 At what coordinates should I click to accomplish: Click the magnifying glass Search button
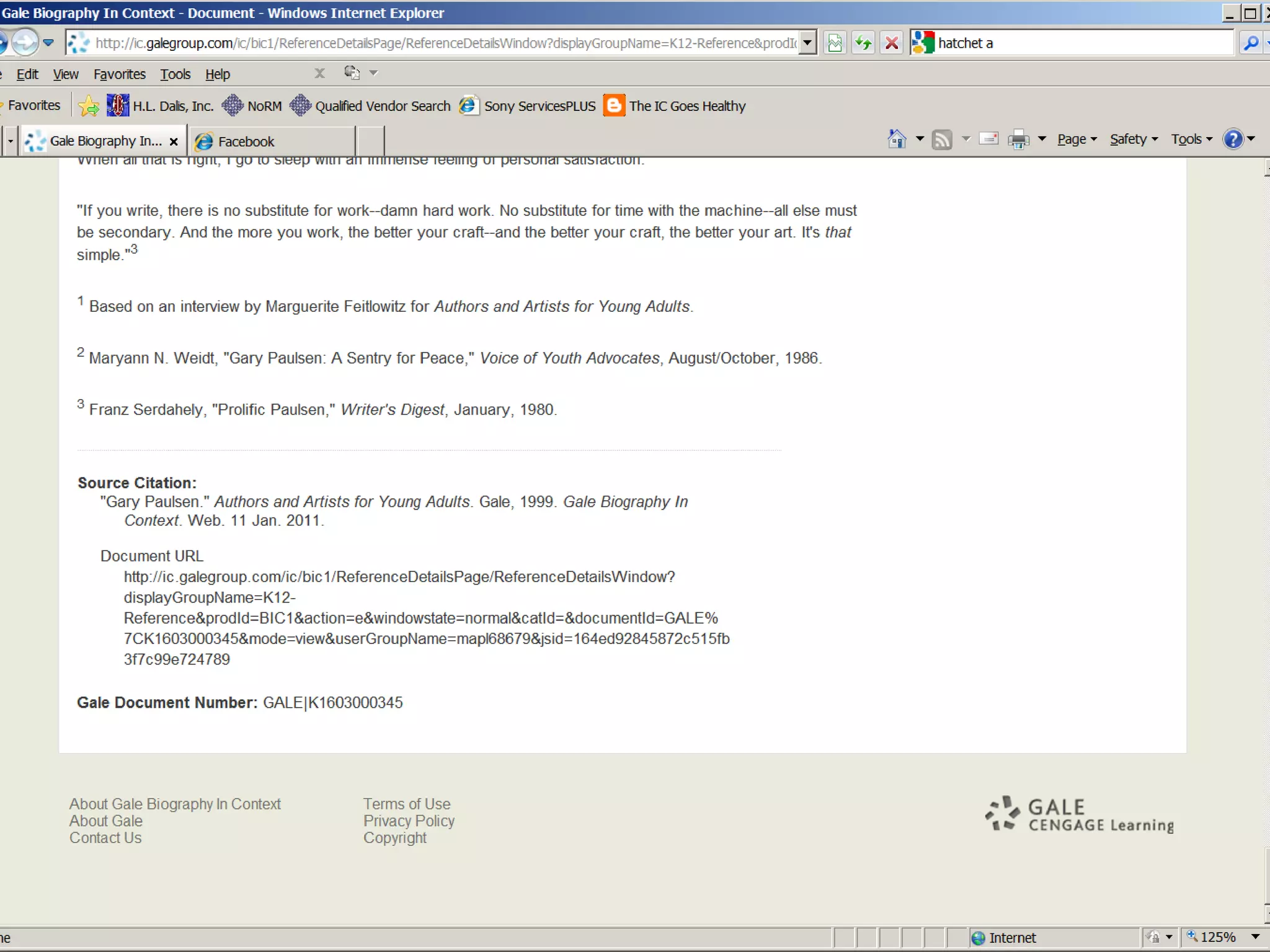pyautogui.click(x=1251, y=43)
